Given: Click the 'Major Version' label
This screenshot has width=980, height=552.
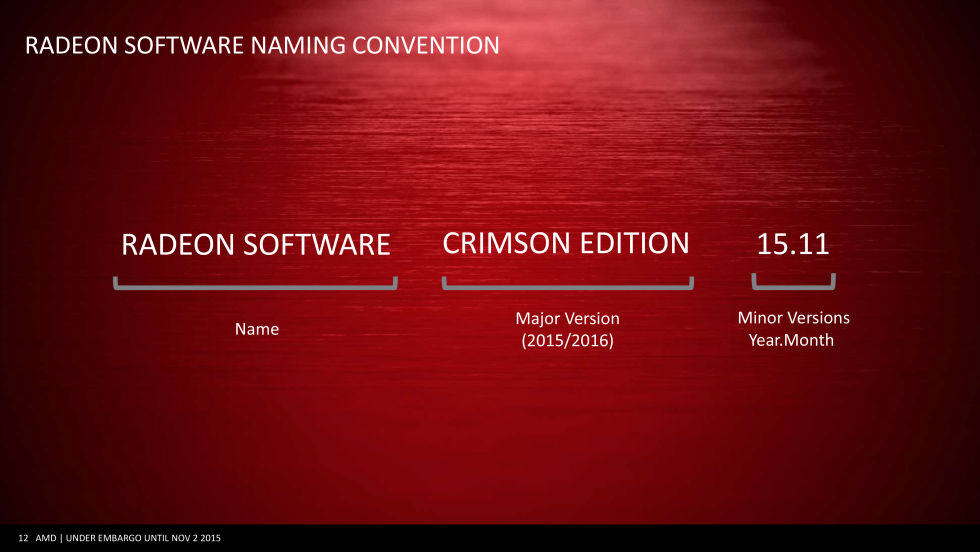Looking at the screenshot, I should point(568,318).
